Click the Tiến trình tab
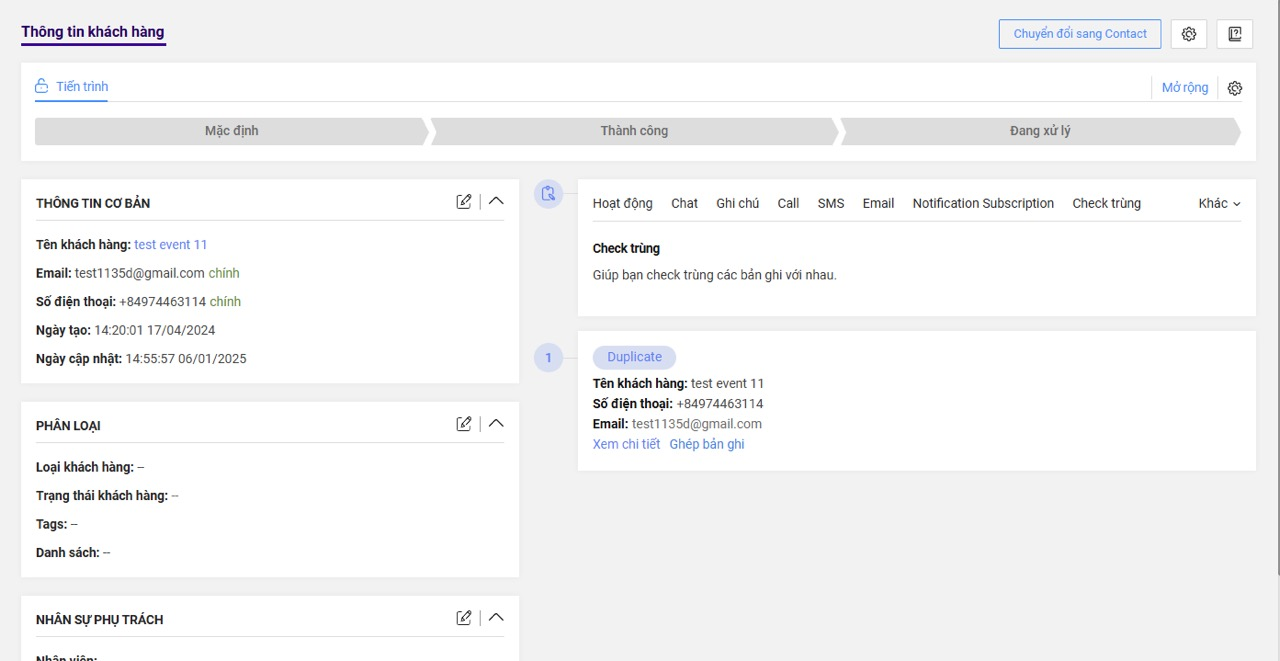The height and width of the screenshot is (661, 1280). pyautogui.click(x=72, y=87)
